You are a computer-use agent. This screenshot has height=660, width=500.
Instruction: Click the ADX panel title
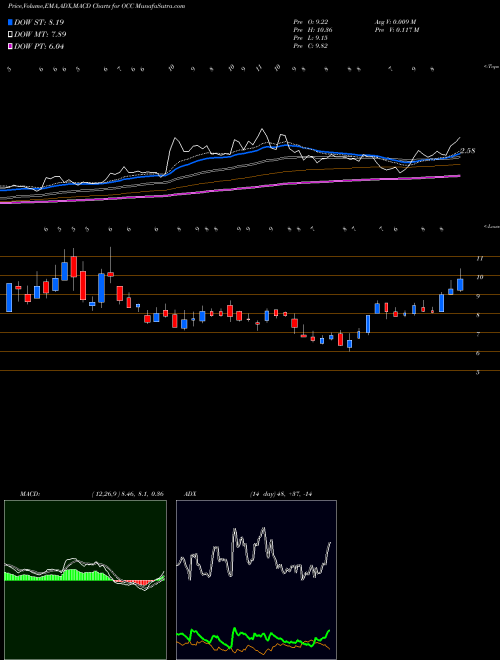pyautogui.click(x=190, y=493)
